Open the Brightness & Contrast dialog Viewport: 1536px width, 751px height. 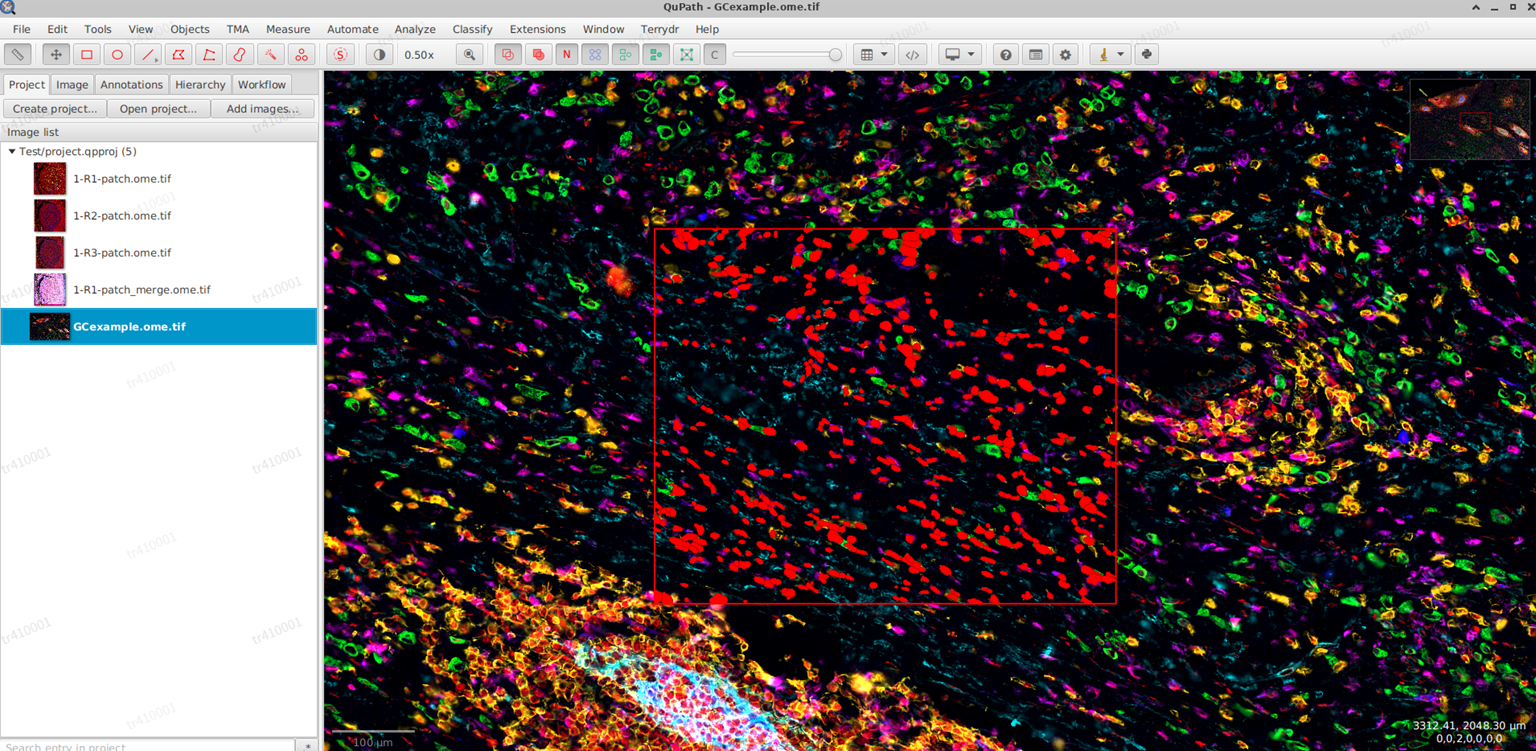pyautogui.click(x=379, y=54)
